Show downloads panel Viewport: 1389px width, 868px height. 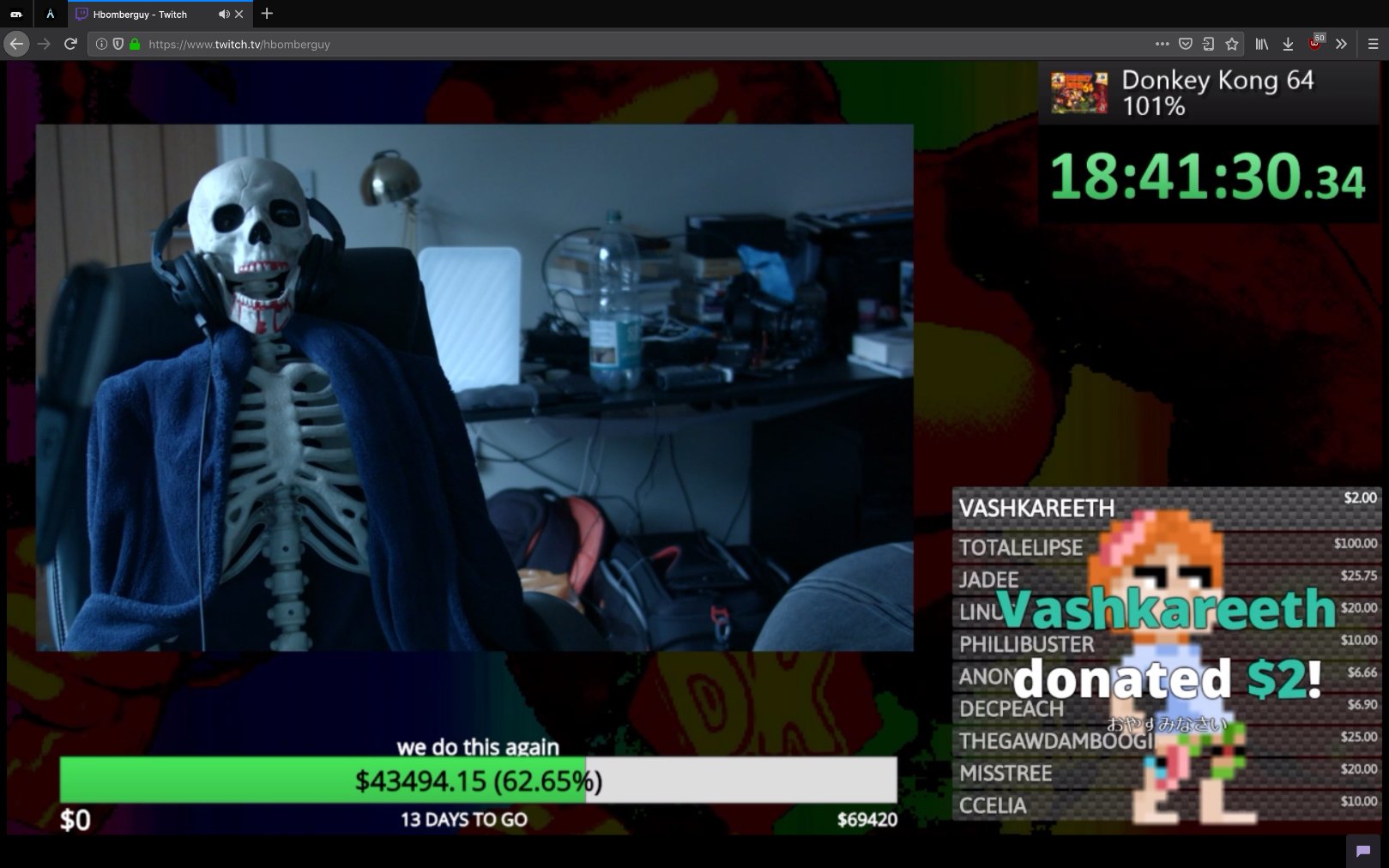pos(1288,44)
